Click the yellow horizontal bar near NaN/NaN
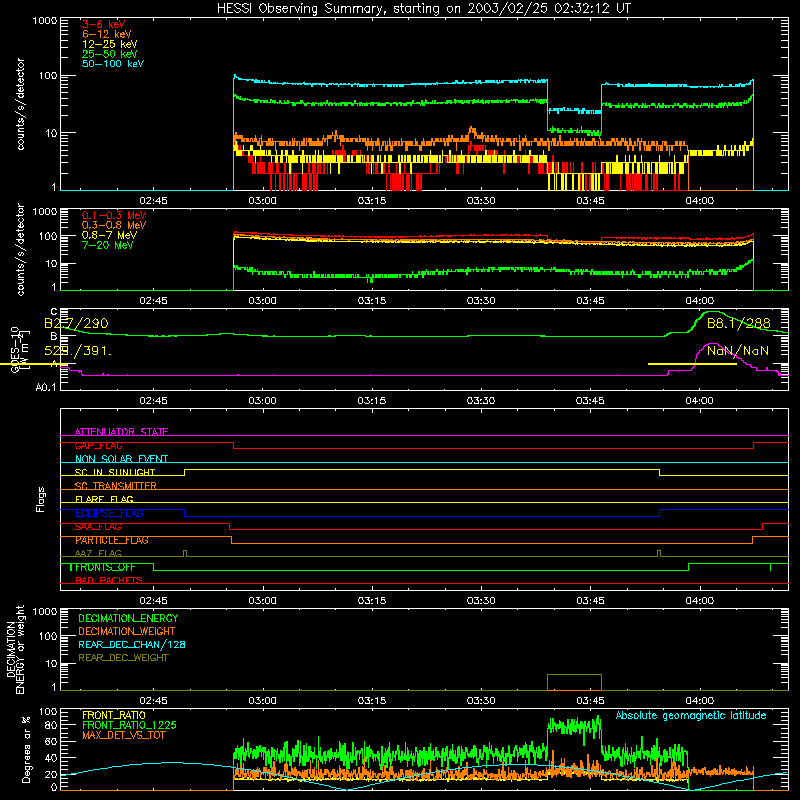 (x=692, y=364)
